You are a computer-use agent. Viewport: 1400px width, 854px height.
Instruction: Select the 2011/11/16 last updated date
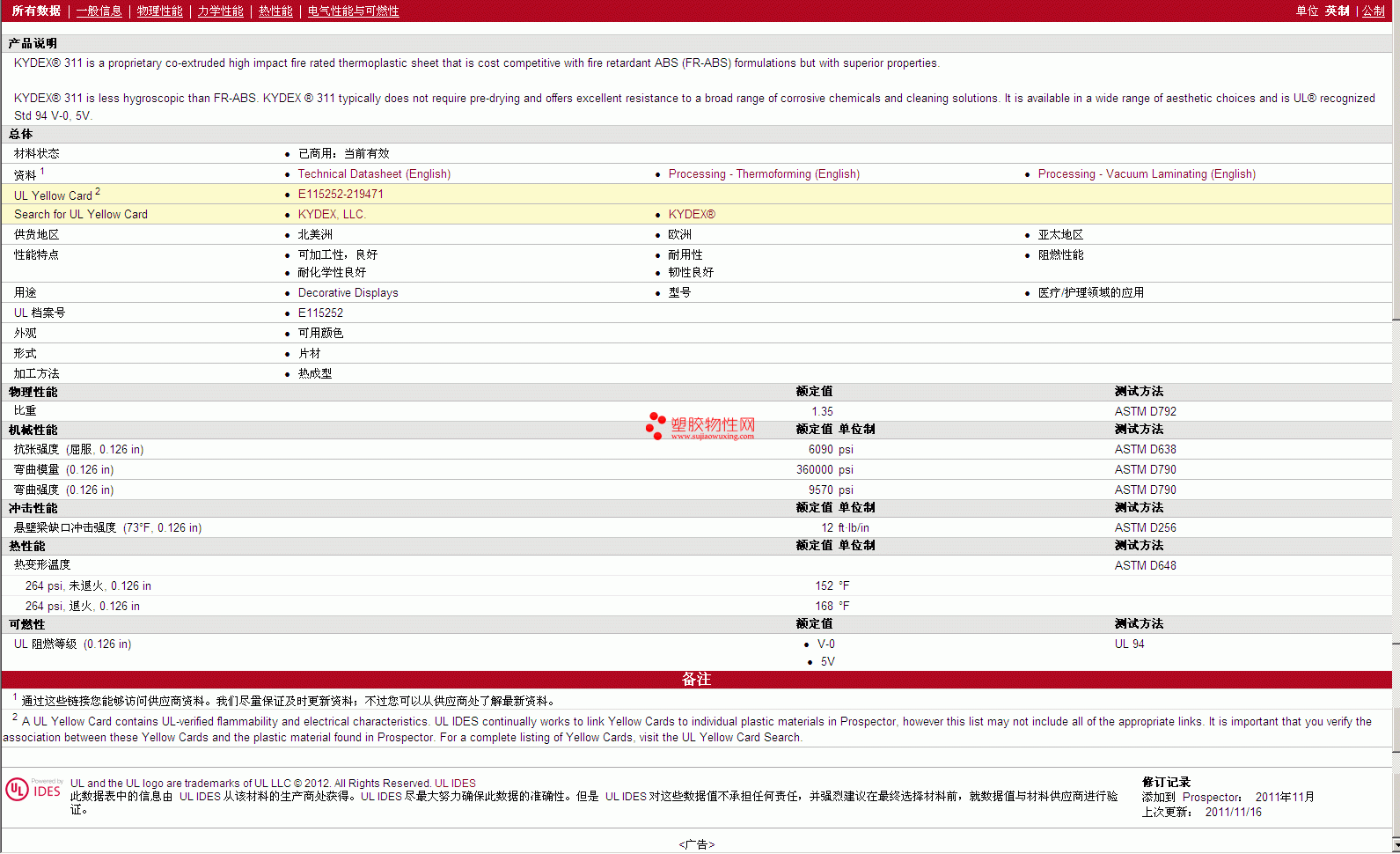[1233, 813]
